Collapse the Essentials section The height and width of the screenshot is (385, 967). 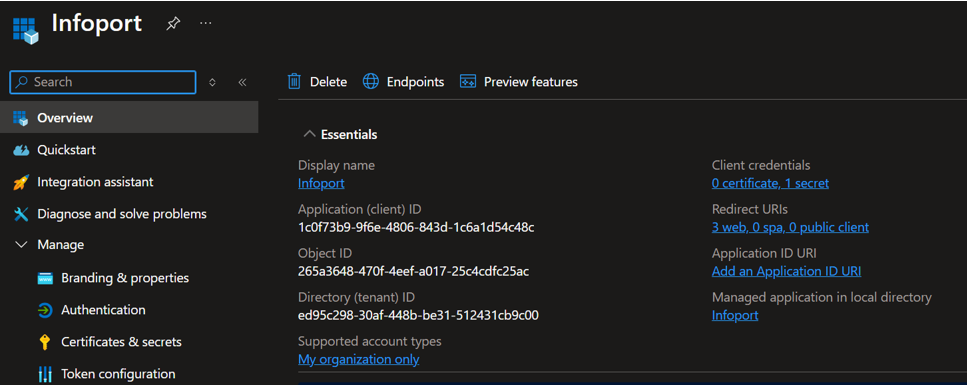point(309,134)
